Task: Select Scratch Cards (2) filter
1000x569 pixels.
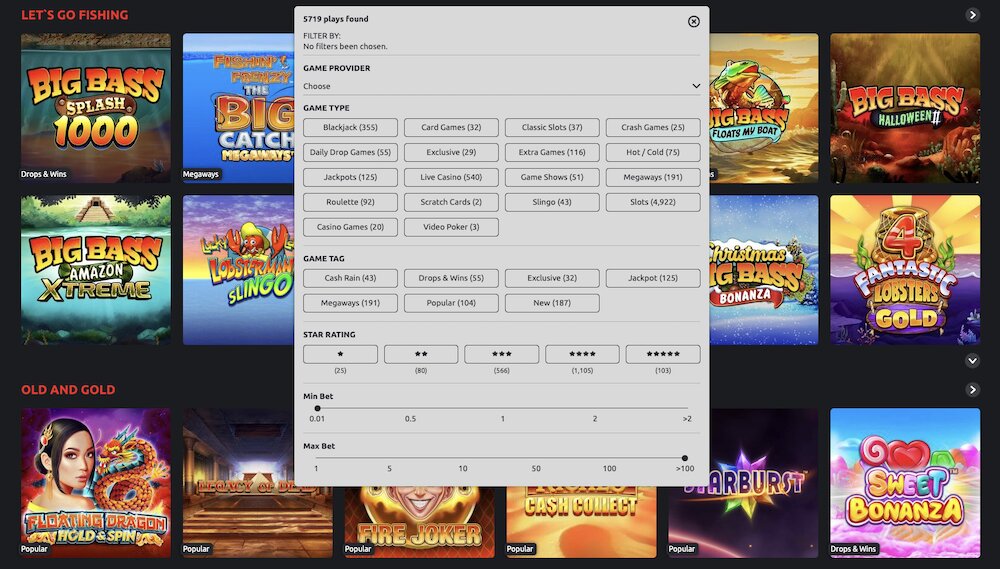Action: [451, 202]
